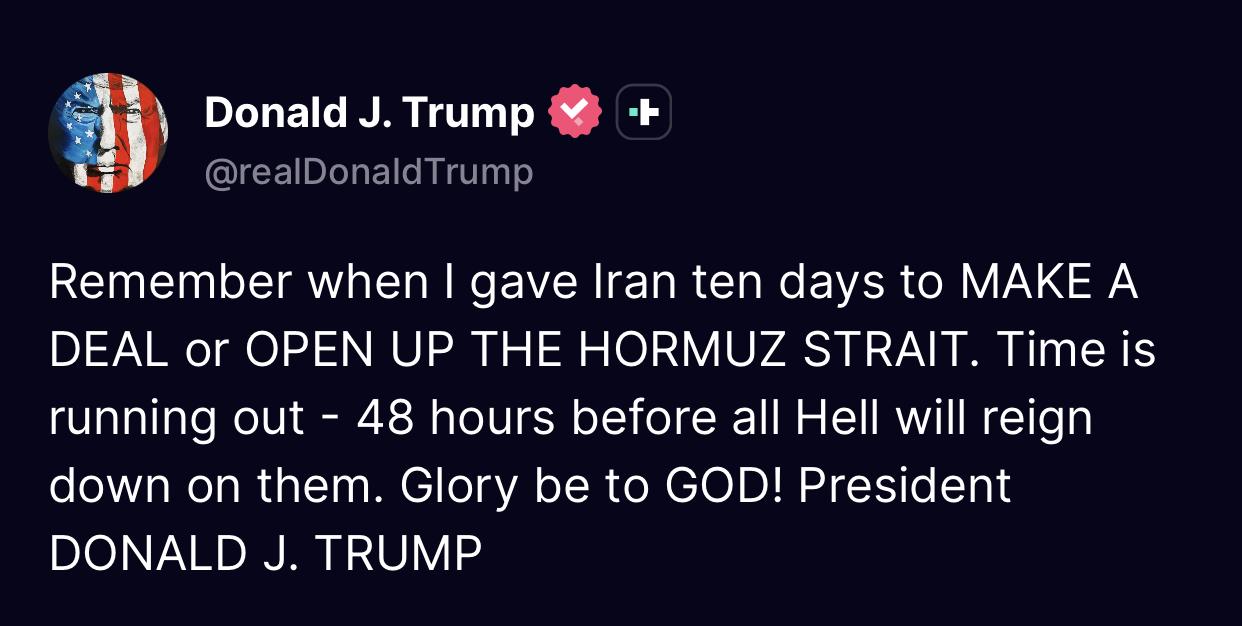Click the red verified badge icon
1242x626 pixels.
[x=575, y=113]
